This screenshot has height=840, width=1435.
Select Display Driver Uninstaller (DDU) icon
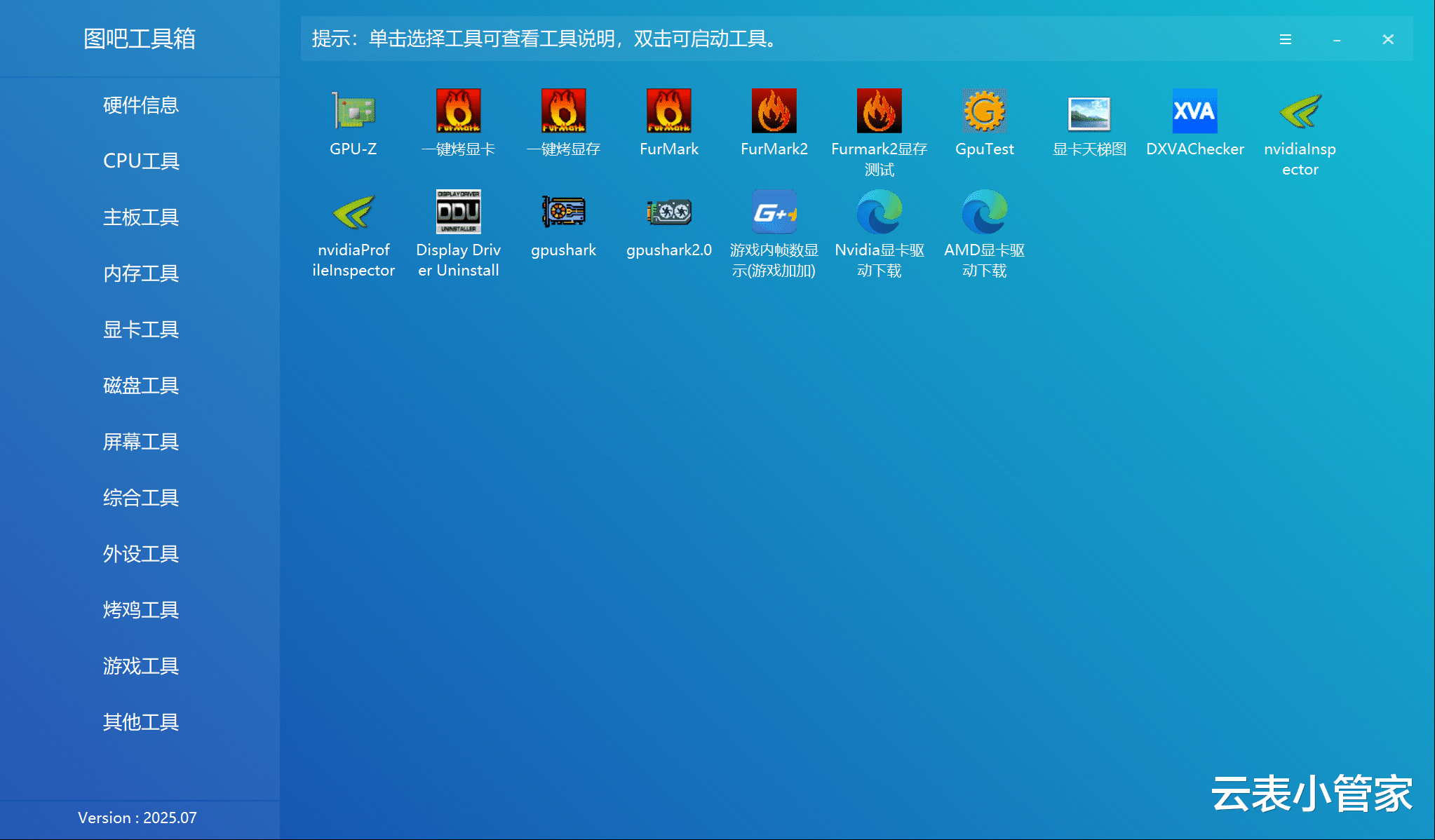coord(458,211)
